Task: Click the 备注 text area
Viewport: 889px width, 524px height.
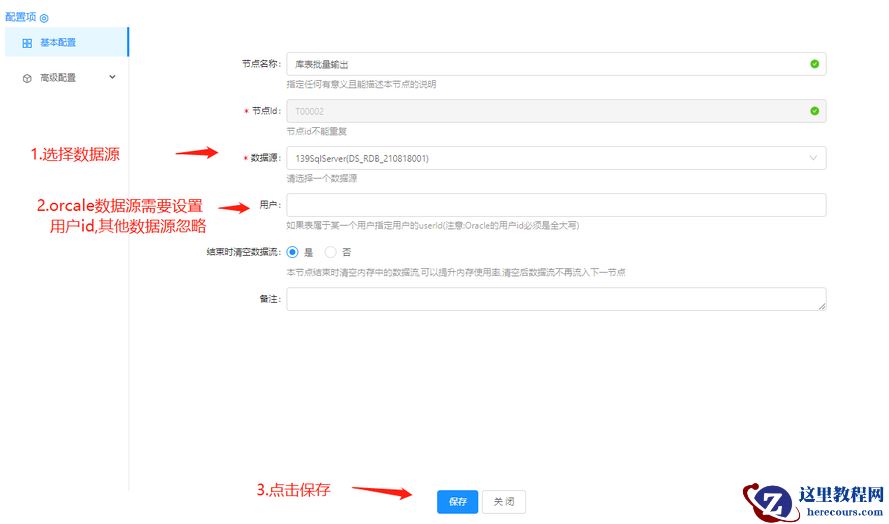Action: (556, 299)
